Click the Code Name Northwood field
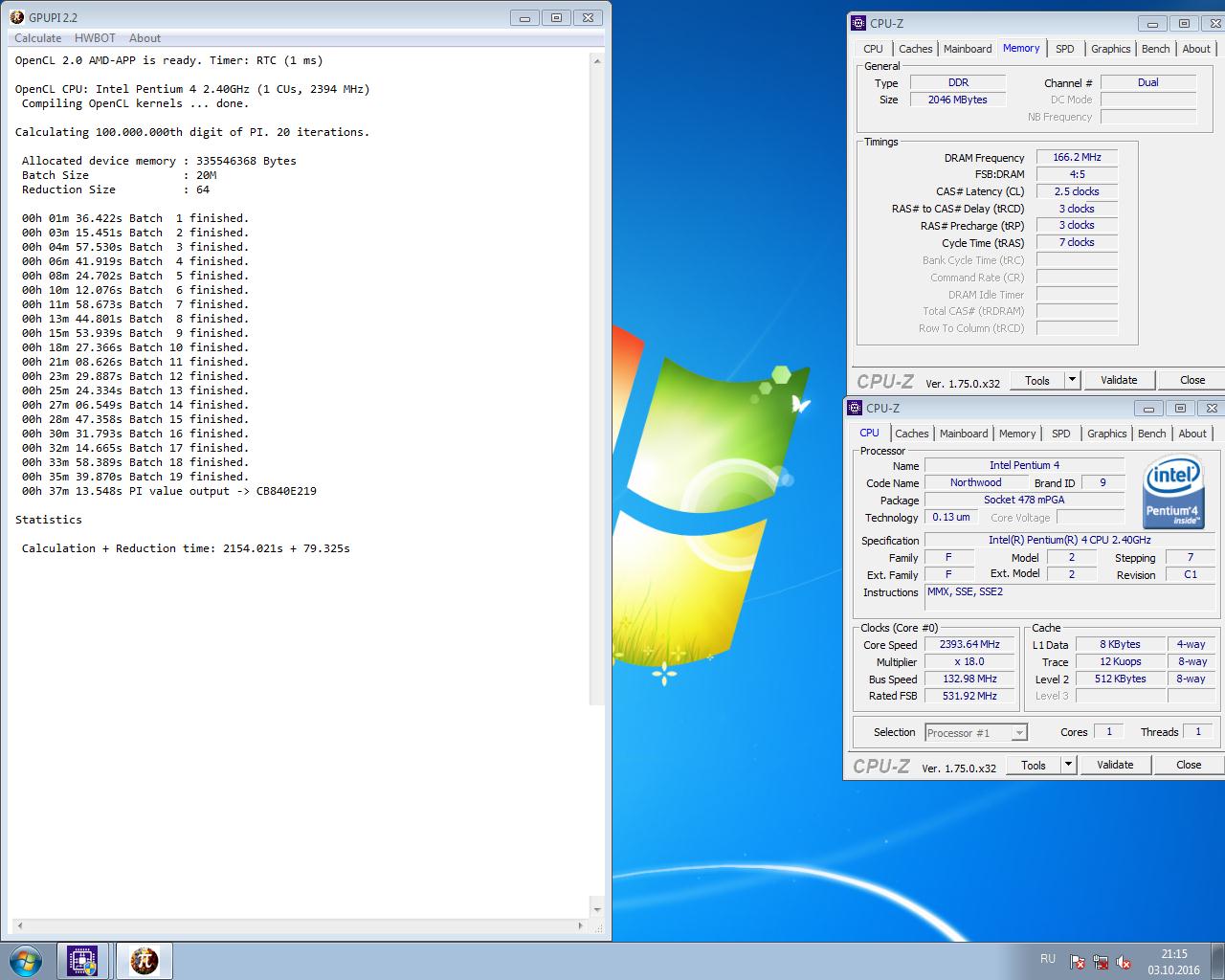This screenshot has height=980, width=1225. tap(975, 482)
